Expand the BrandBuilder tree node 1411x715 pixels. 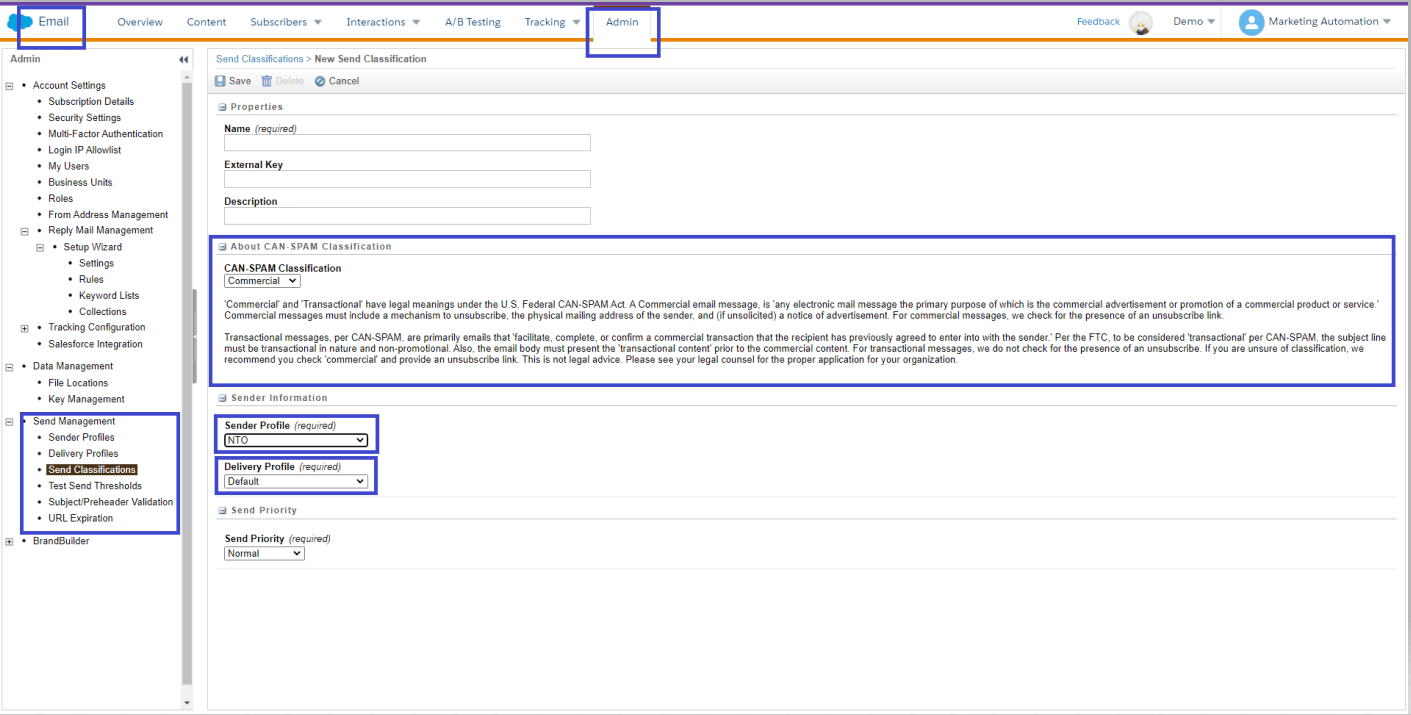tap(10, 542)
